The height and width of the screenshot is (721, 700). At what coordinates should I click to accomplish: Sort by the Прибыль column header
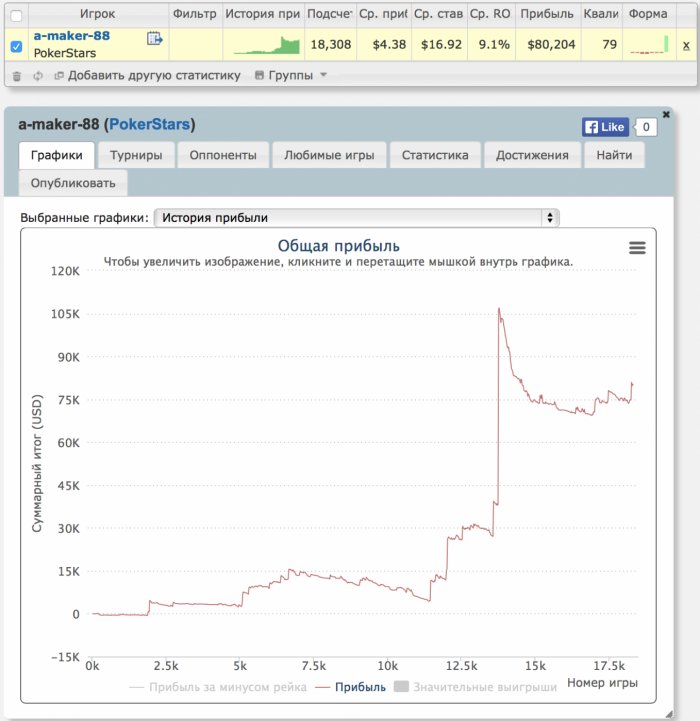[x=547, y=14]
